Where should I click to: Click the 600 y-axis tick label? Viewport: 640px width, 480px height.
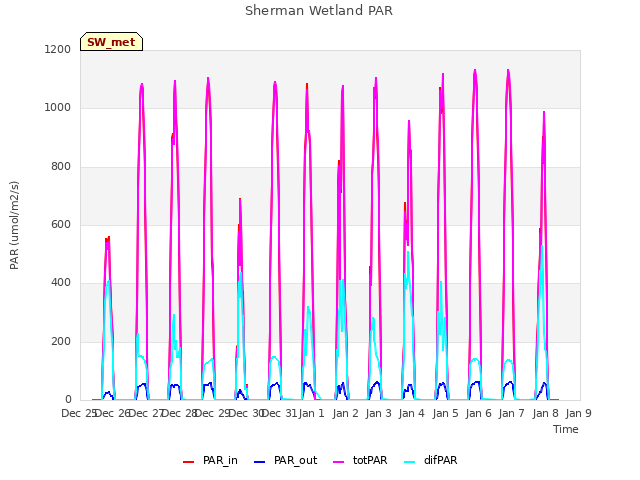click(x=61, y=224)
